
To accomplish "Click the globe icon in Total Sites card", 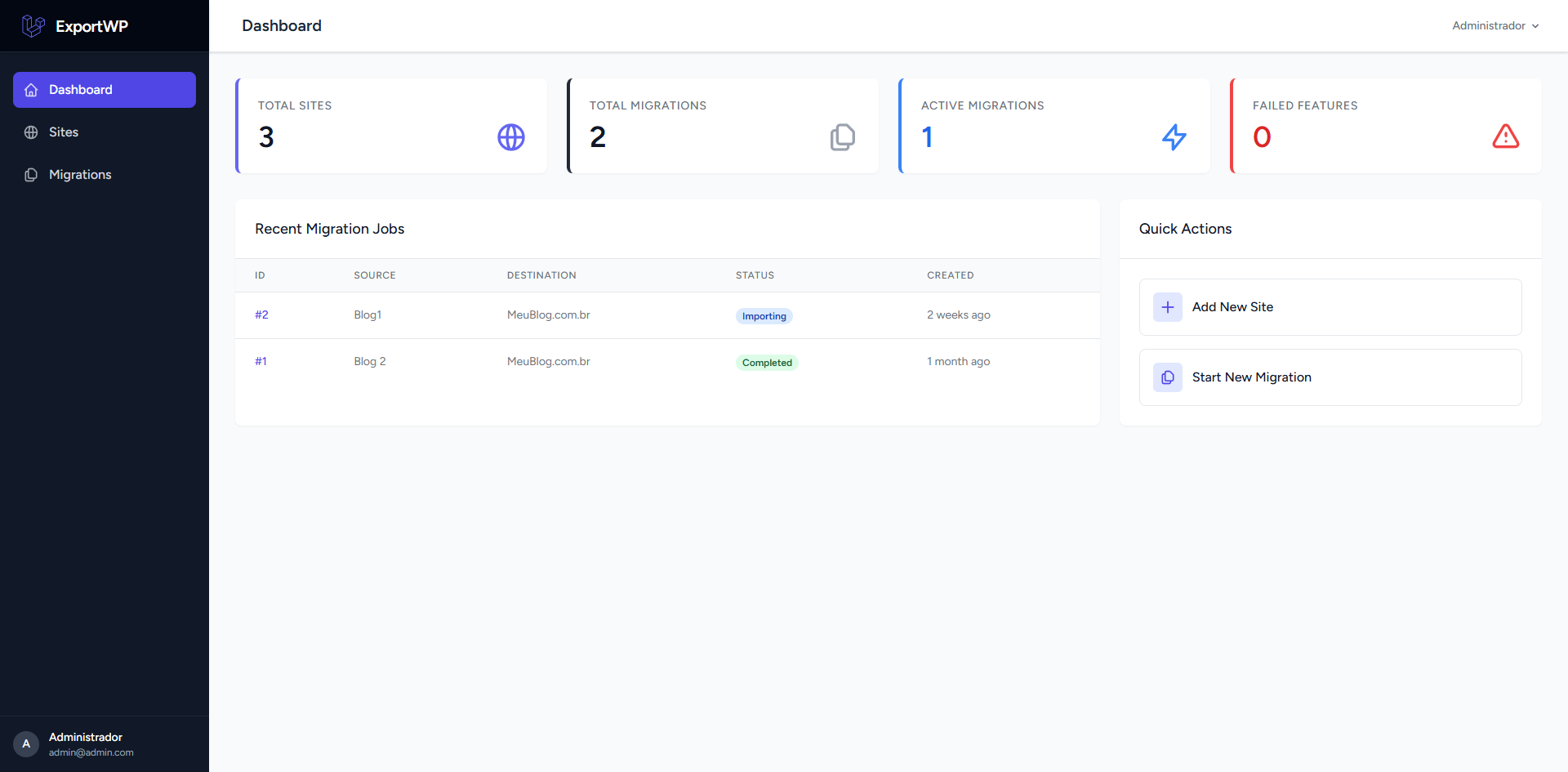I will coord(511,137).
